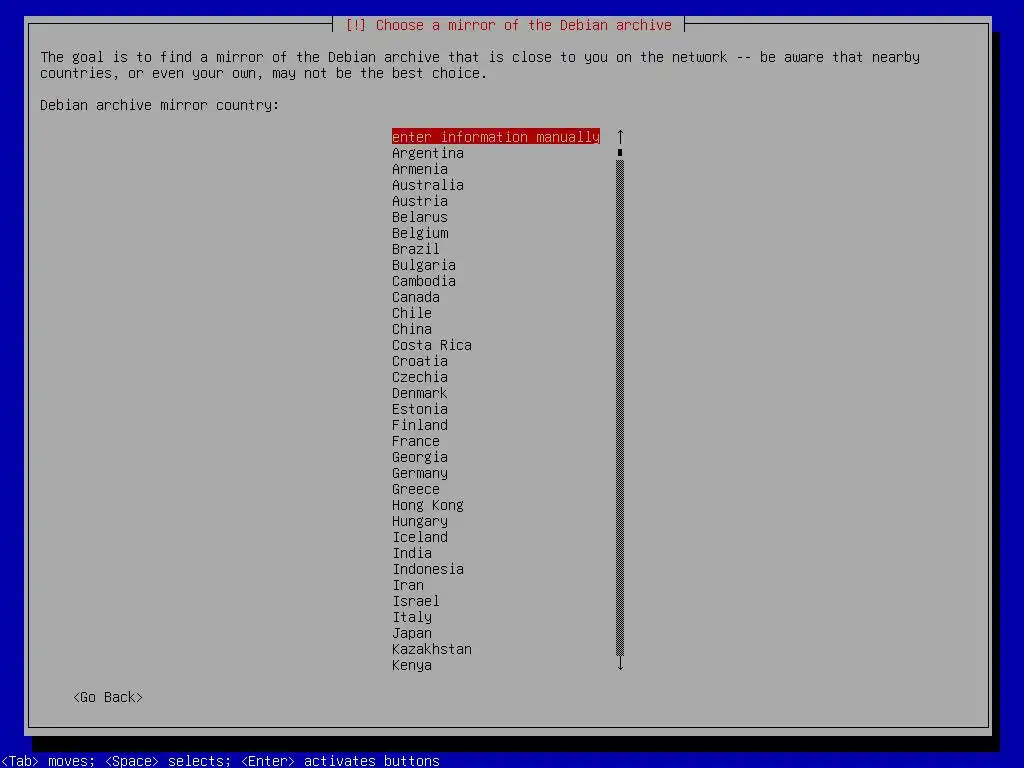Choose Georgia mirror country
This screenshot has width=1024, height=768.
coord(420,456)
